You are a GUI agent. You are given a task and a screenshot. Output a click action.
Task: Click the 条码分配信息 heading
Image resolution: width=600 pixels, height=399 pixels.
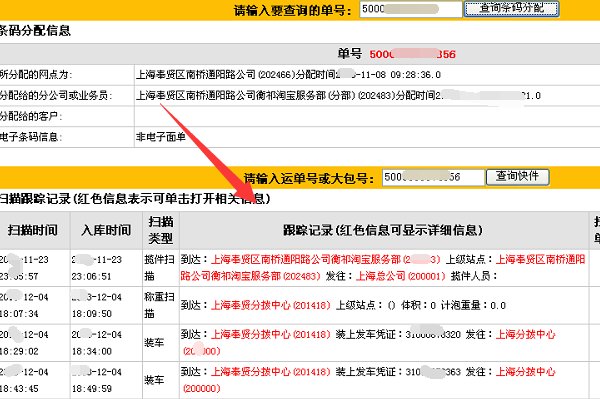point(35,31)
